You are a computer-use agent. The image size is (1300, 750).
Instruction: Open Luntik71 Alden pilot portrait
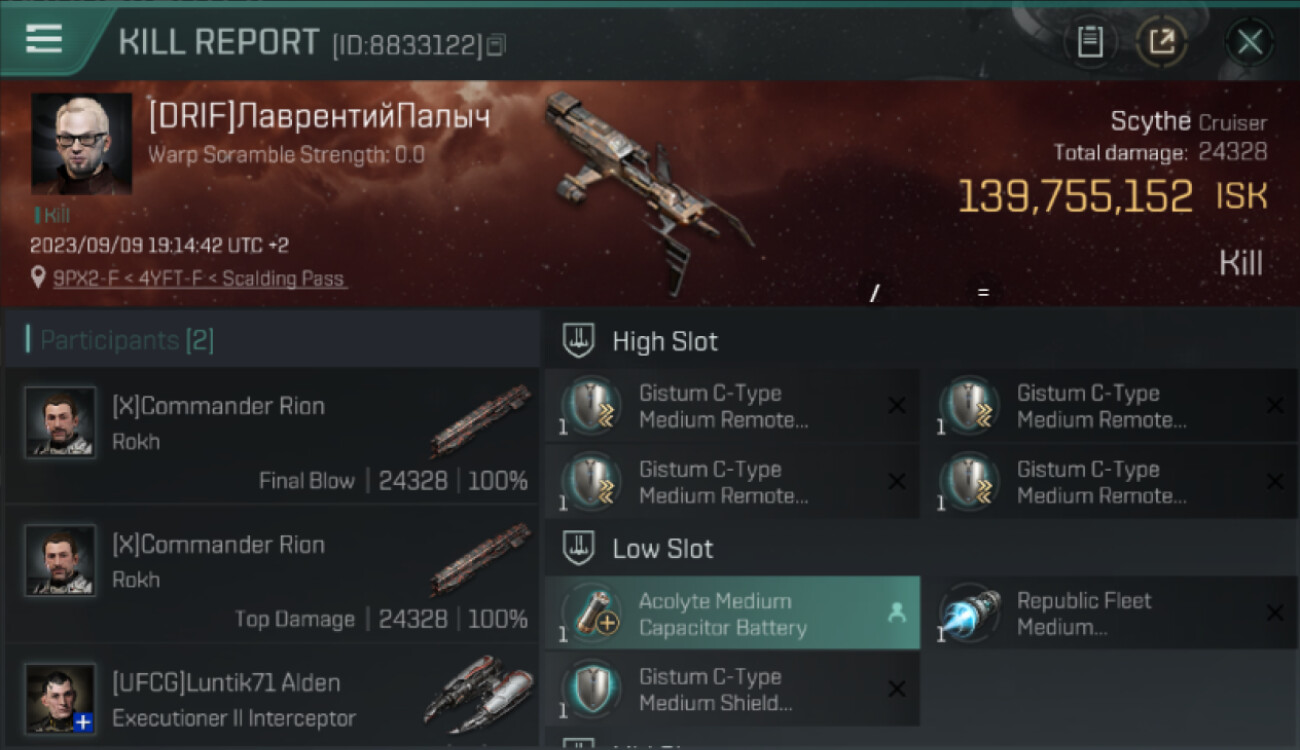pos(61,698)
